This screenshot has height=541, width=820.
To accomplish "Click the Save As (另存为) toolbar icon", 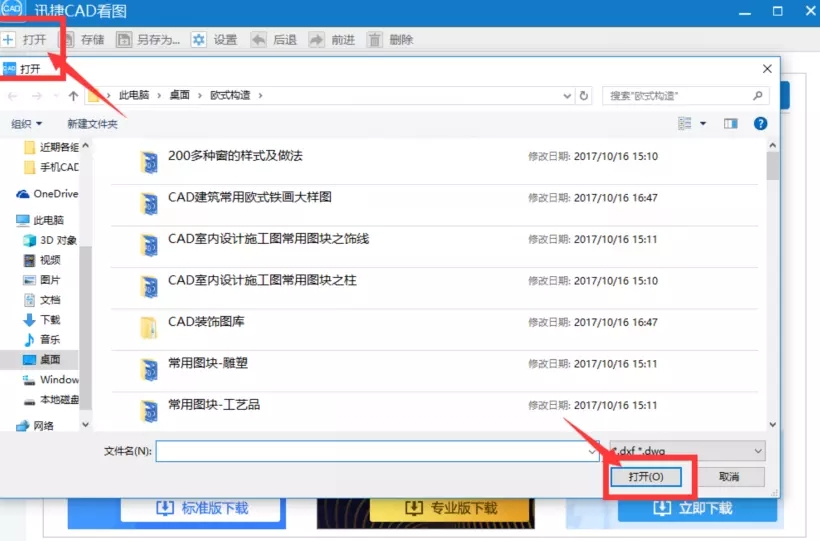I will pyautogui.click(x=125, y=40).
